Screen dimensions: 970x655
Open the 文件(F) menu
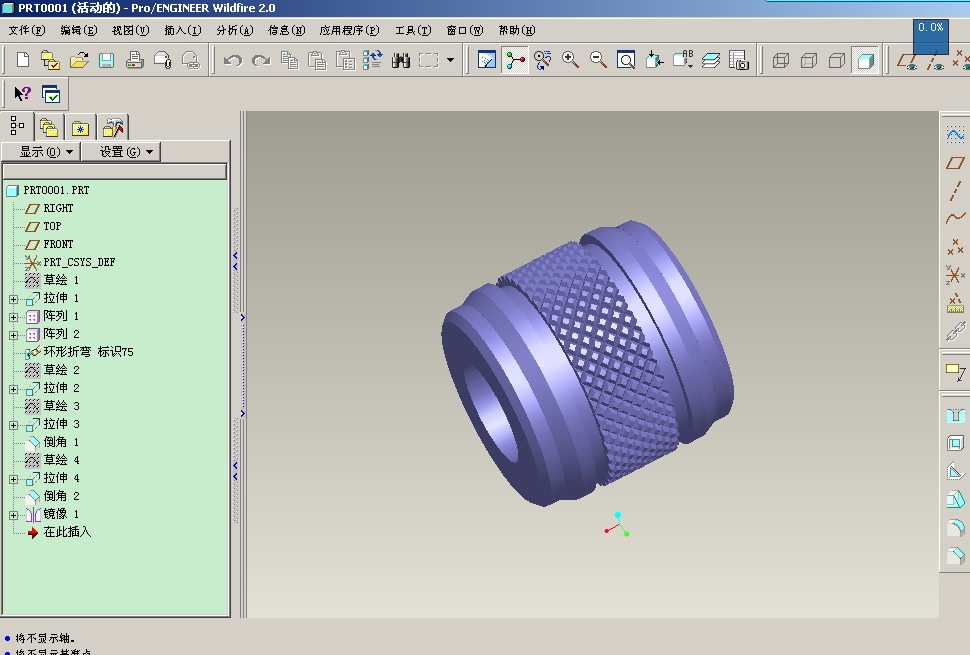pyautogui.click(x=27, y=30)
